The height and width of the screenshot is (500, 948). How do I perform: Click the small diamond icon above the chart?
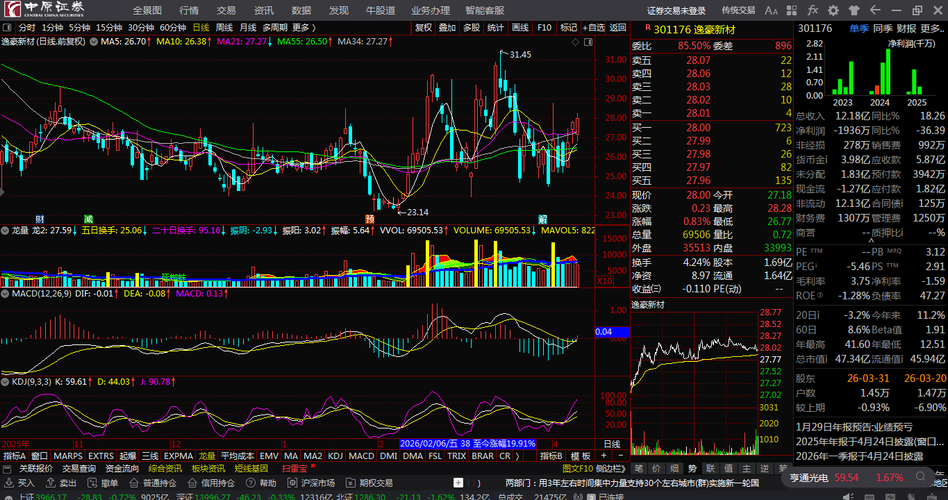click(575, 42)
